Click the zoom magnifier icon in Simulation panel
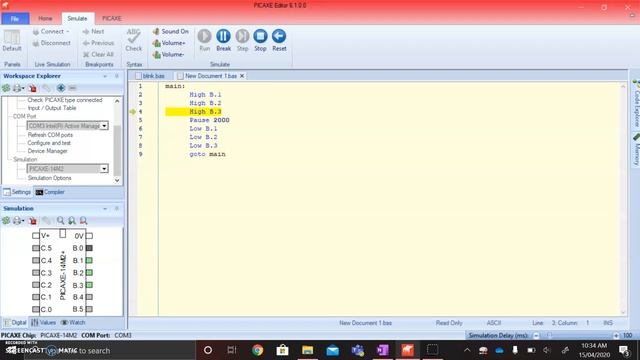 (x=60, y=220)
